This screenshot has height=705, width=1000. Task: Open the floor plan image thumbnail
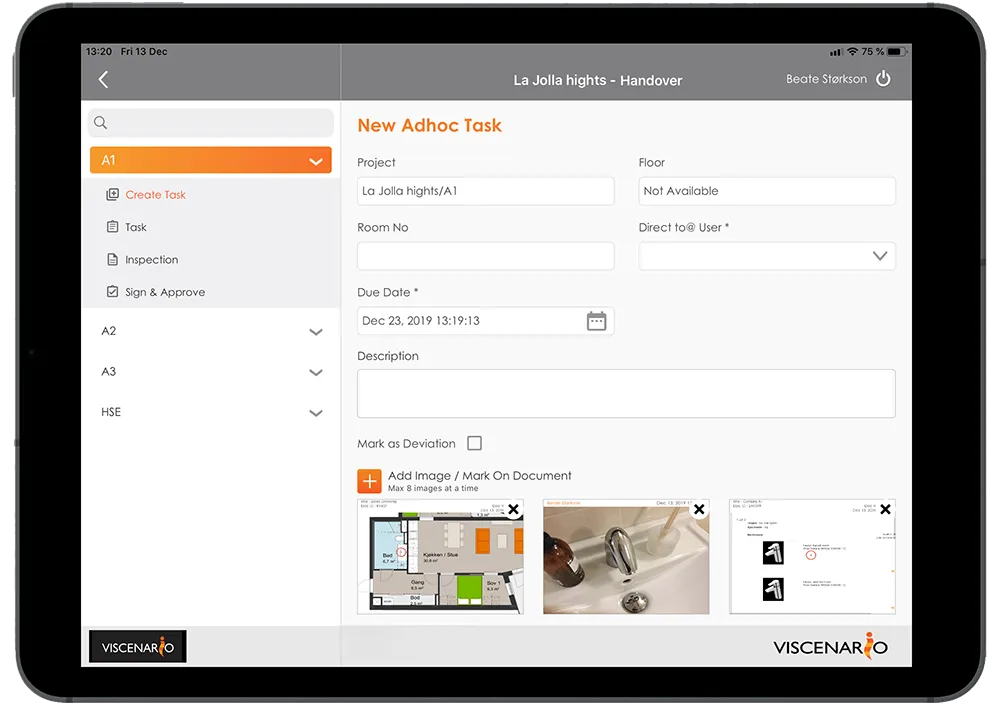pos(440,557)
